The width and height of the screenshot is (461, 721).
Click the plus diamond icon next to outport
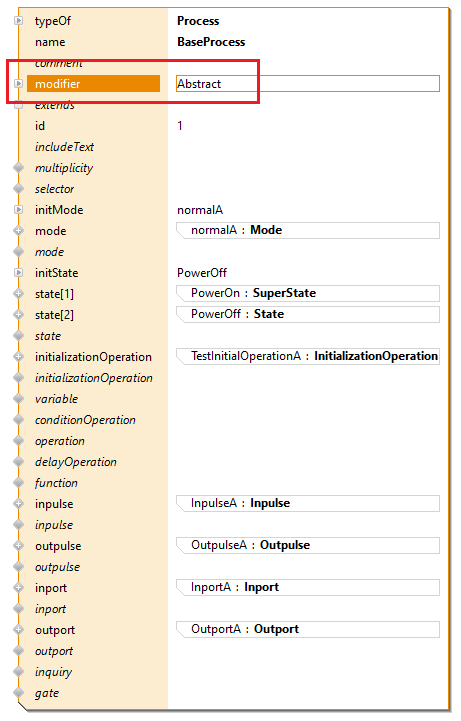click(18, 629)
